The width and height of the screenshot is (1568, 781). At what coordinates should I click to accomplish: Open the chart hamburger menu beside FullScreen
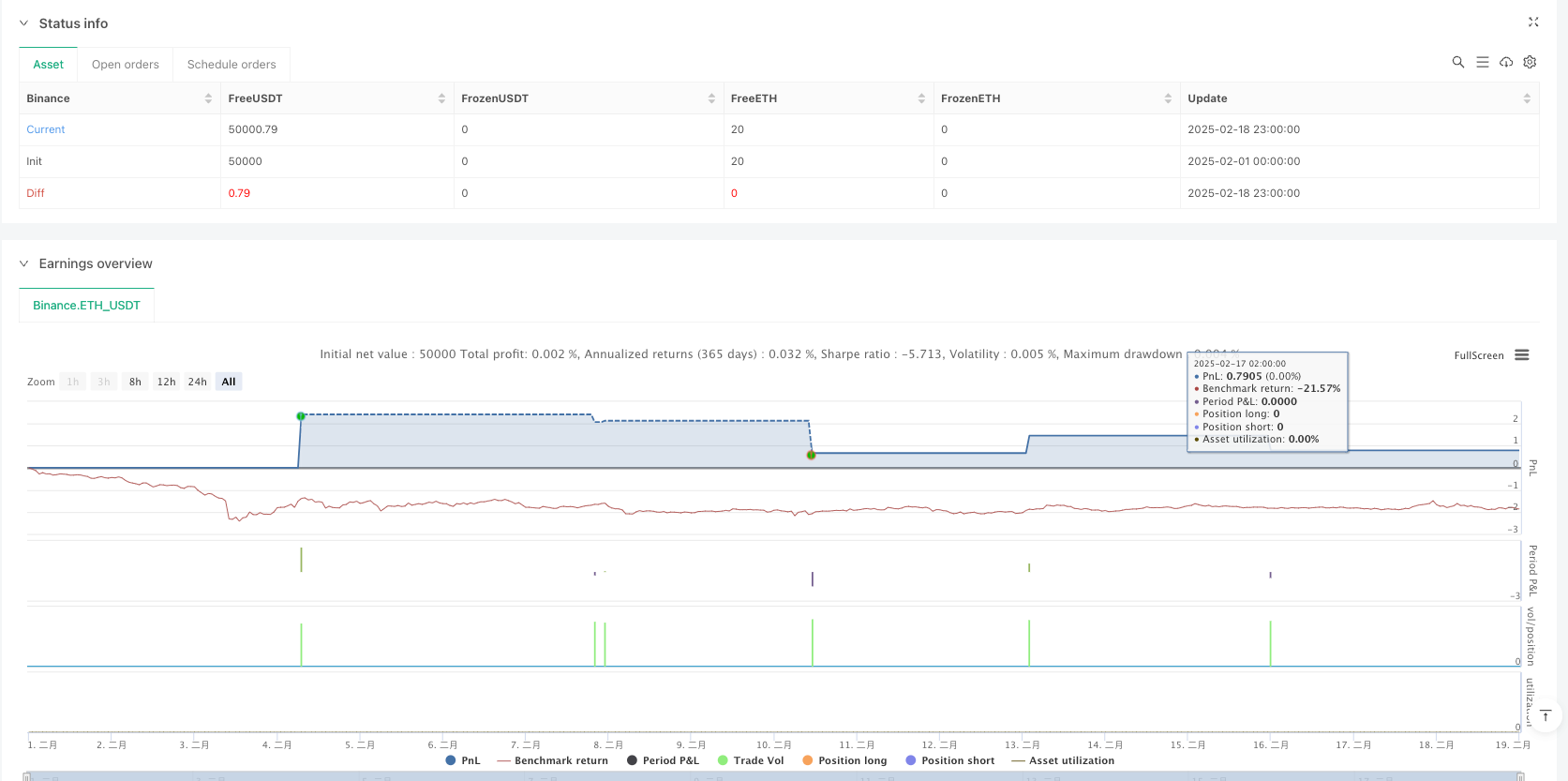tap(1522, 355)
